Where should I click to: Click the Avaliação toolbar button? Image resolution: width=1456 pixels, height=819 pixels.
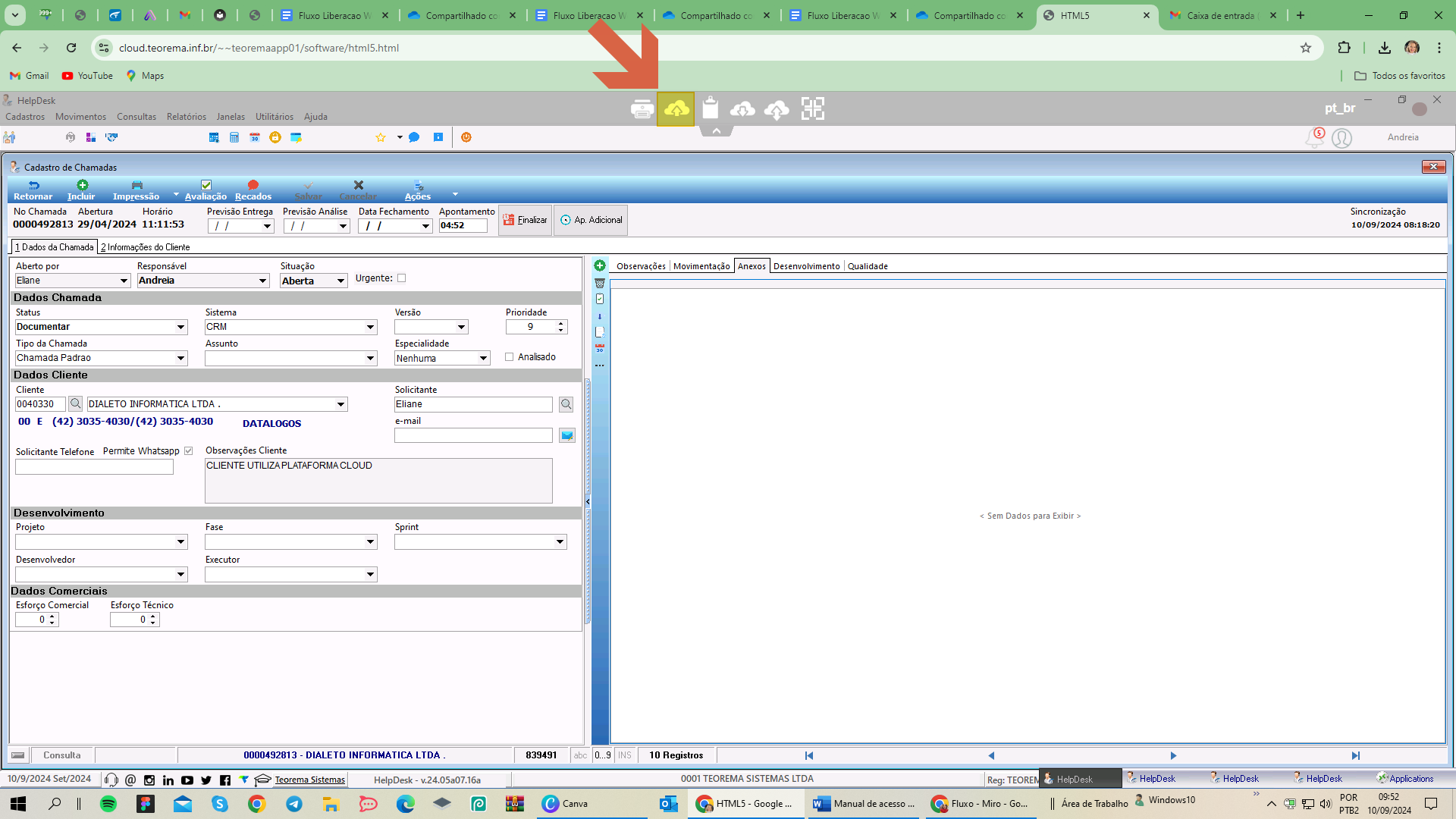click(206, 190)
